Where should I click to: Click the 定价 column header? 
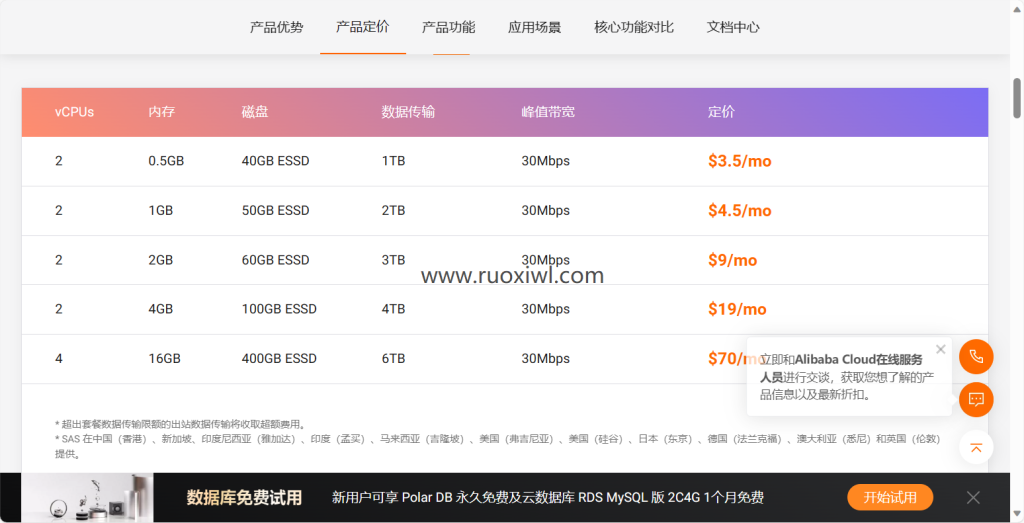(721, 112)
